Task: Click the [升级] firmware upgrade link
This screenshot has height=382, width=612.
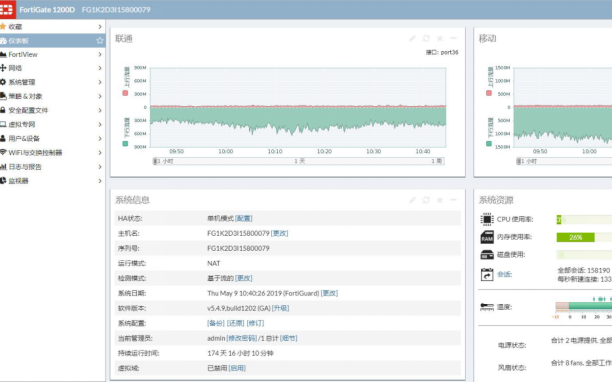Action: 281,308
